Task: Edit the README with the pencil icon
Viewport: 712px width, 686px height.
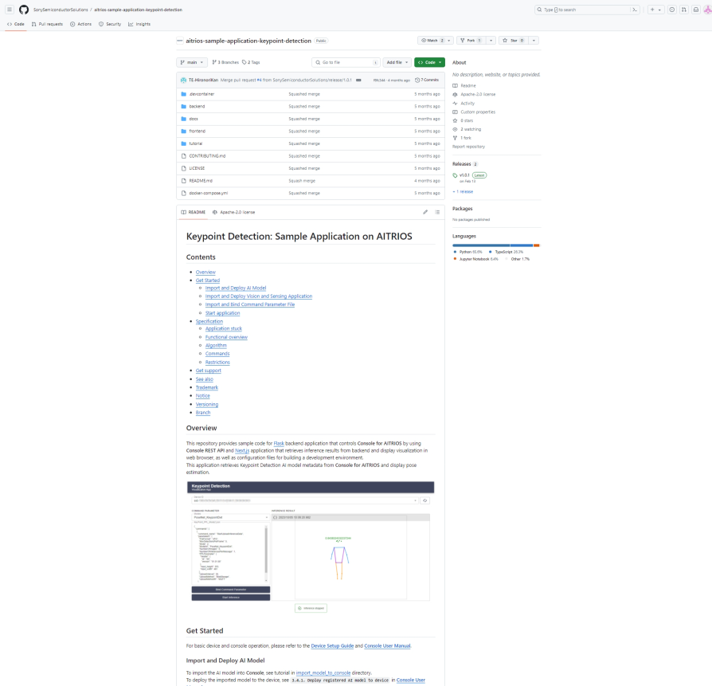Action: click(x=425, y=212)
